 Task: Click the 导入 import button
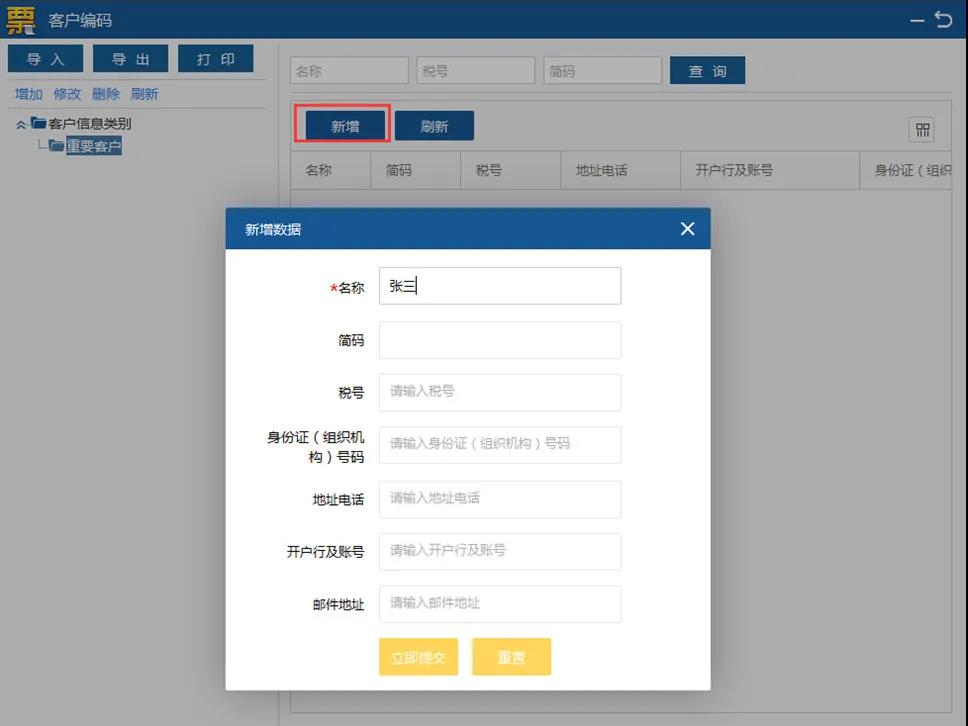45,58
